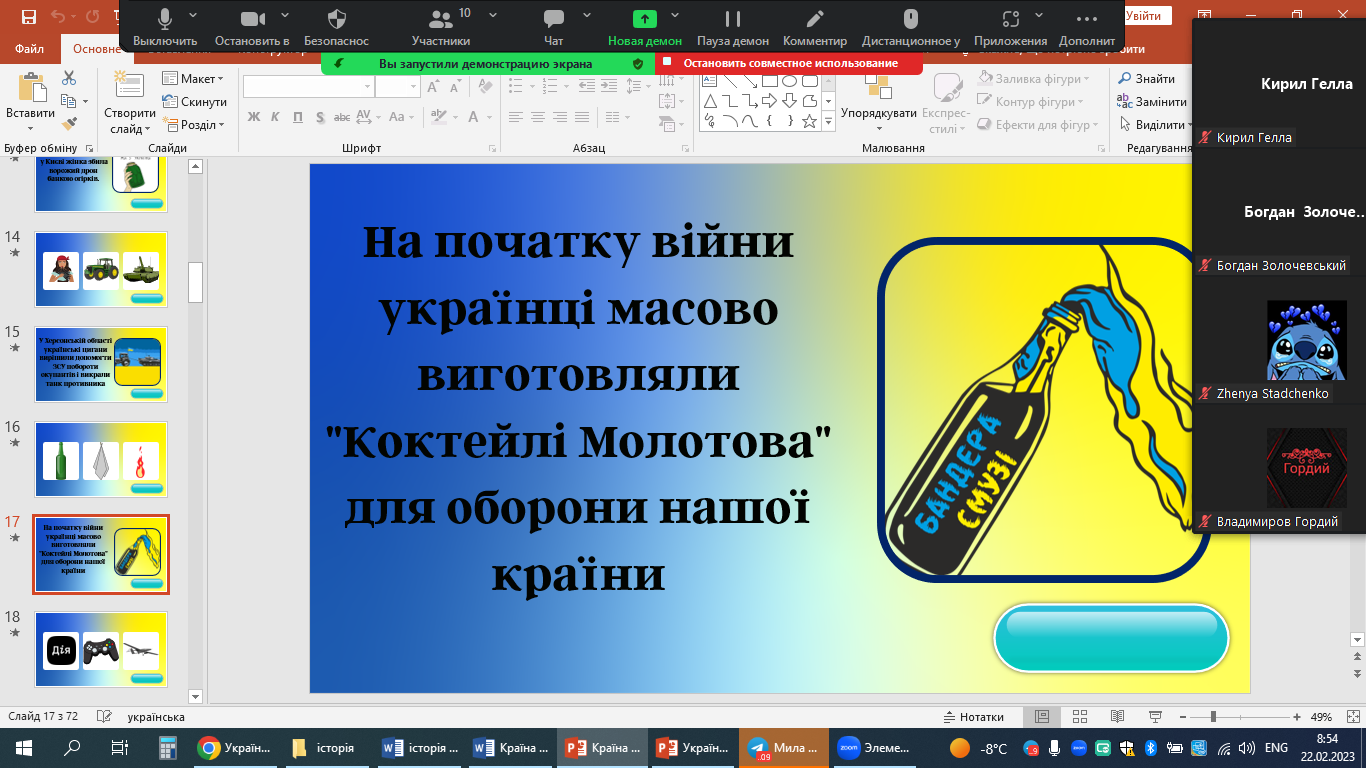Switch to Reading view icon

[1116, 717]
